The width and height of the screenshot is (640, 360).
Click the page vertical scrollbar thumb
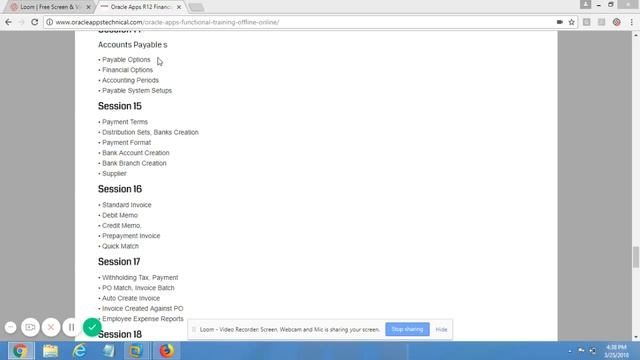click(636, 257)
